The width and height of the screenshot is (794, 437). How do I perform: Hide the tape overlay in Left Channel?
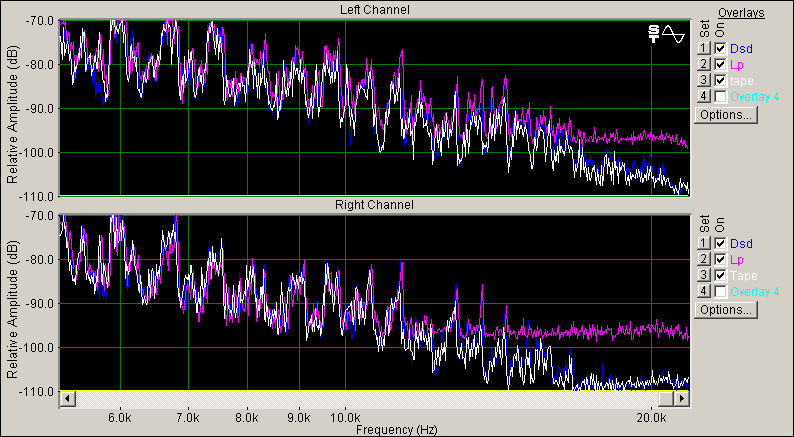(720, 80)
